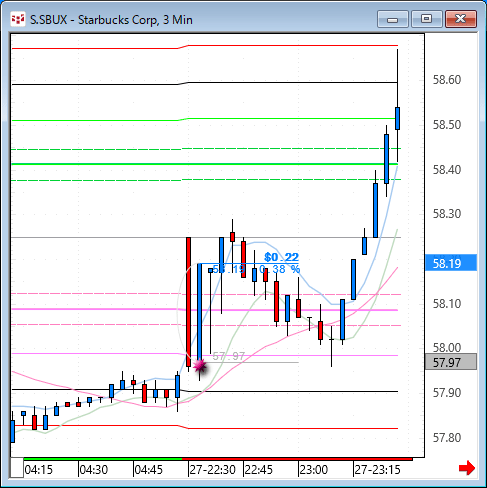Click the 04:45 time axis label
The width and height of the screenshot is (487, 488).
[x=149, y=470]
